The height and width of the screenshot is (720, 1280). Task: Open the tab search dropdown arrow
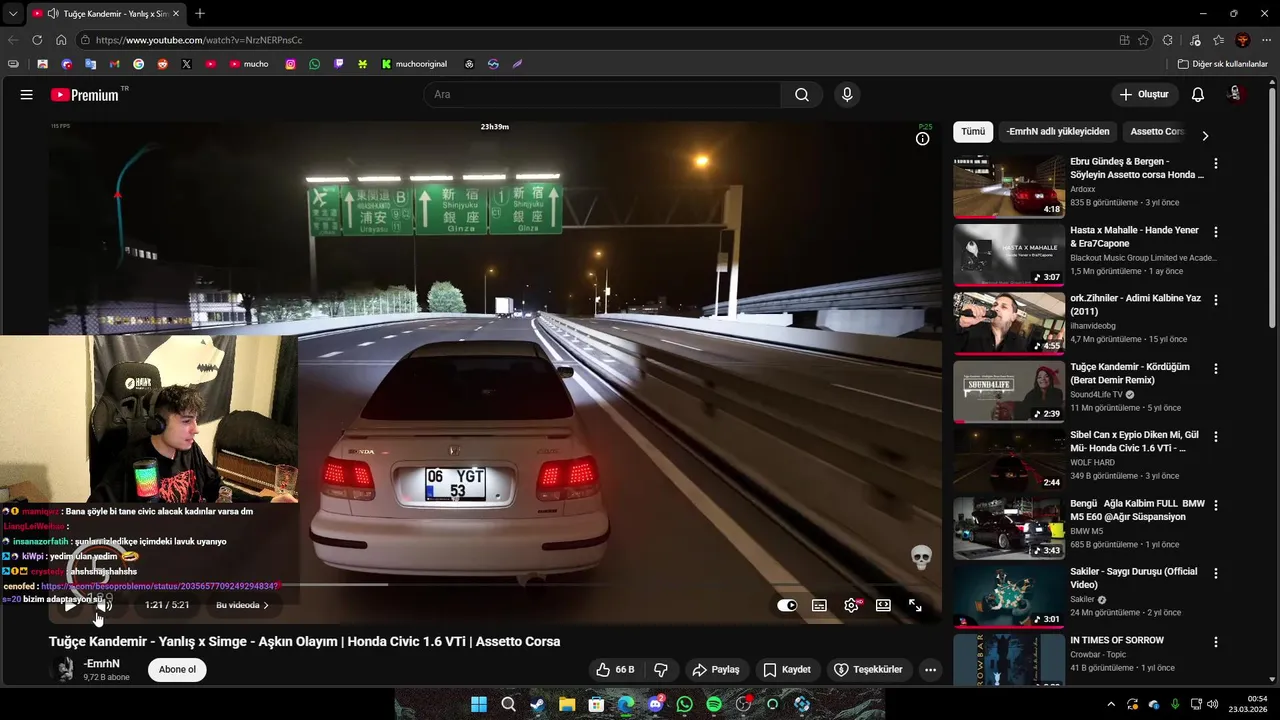point(13,14)
